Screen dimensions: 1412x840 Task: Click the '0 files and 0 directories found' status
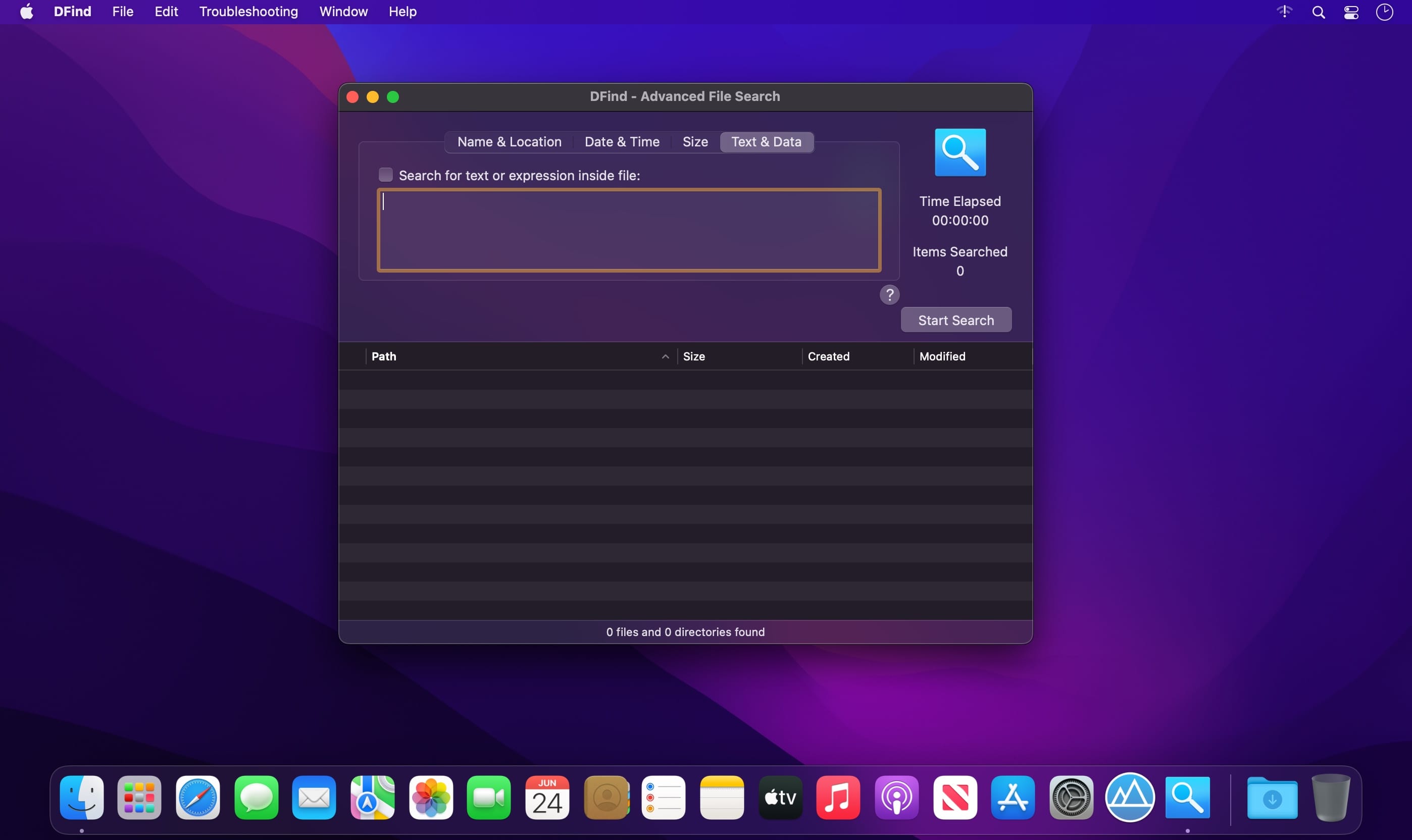(x=685, y=632)
